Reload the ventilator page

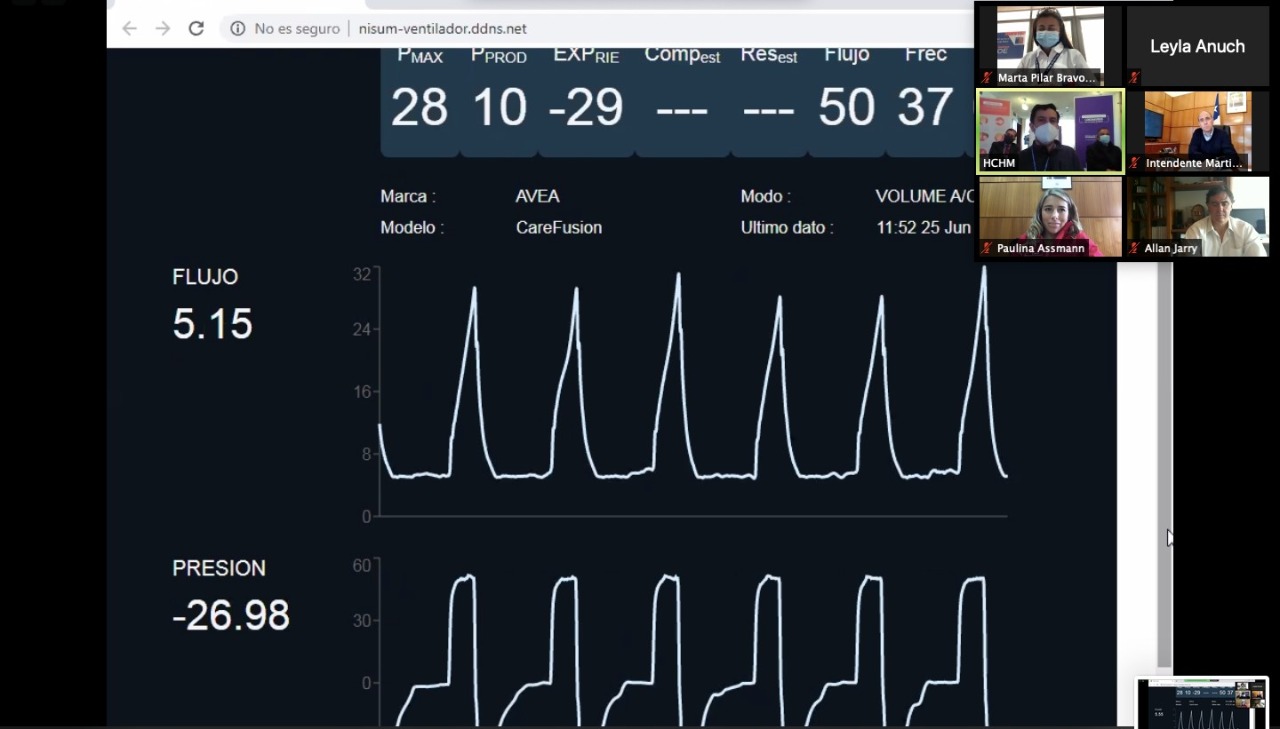pyautogui.click(x=196, y=29)
